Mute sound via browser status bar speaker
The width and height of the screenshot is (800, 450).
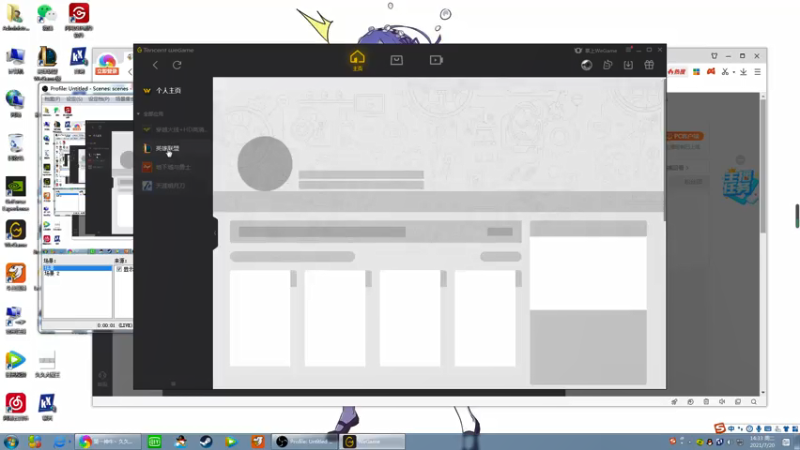(722, 402)
